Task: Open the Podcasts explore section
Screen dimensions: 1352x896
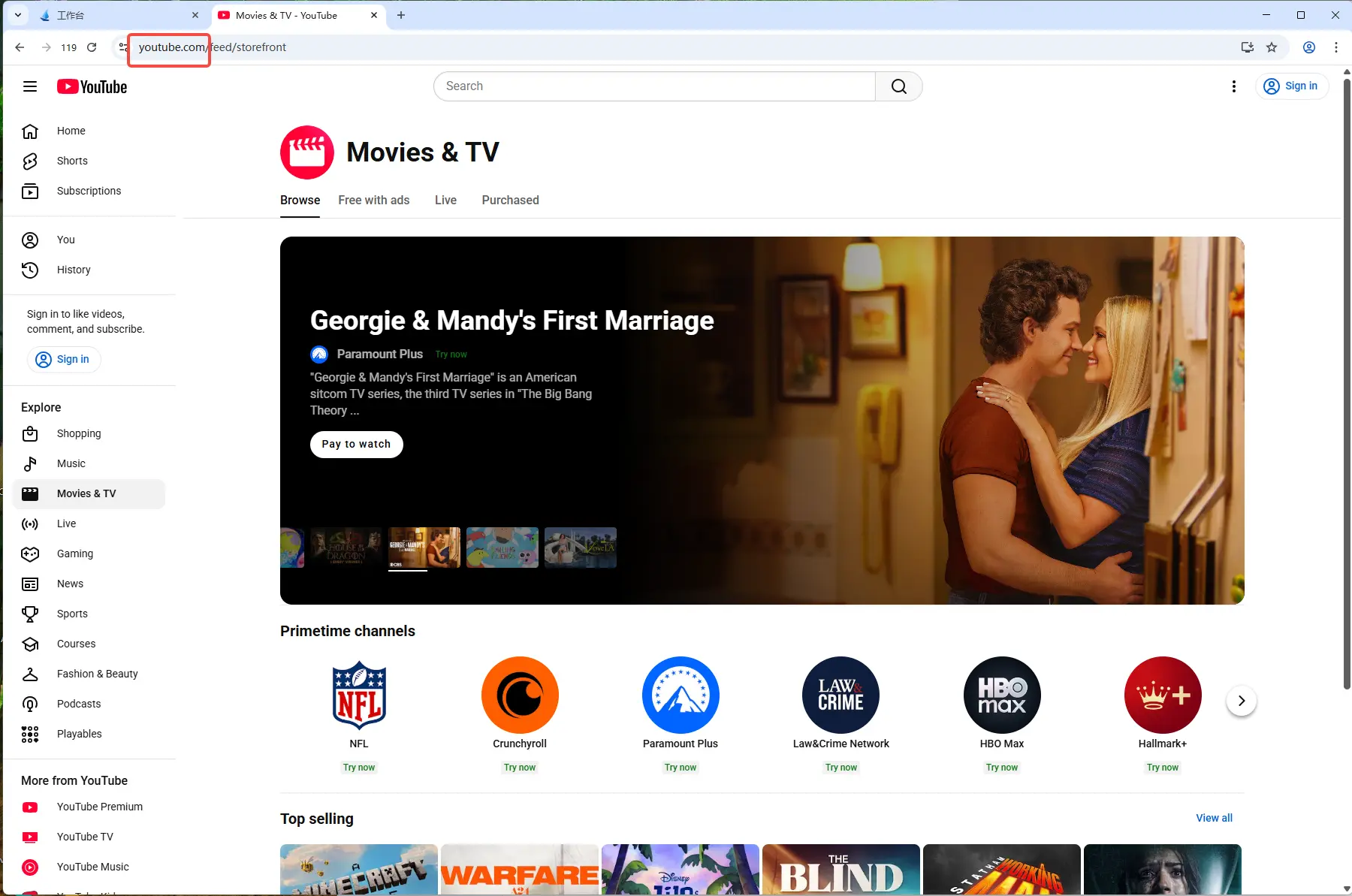Action: 79,704
